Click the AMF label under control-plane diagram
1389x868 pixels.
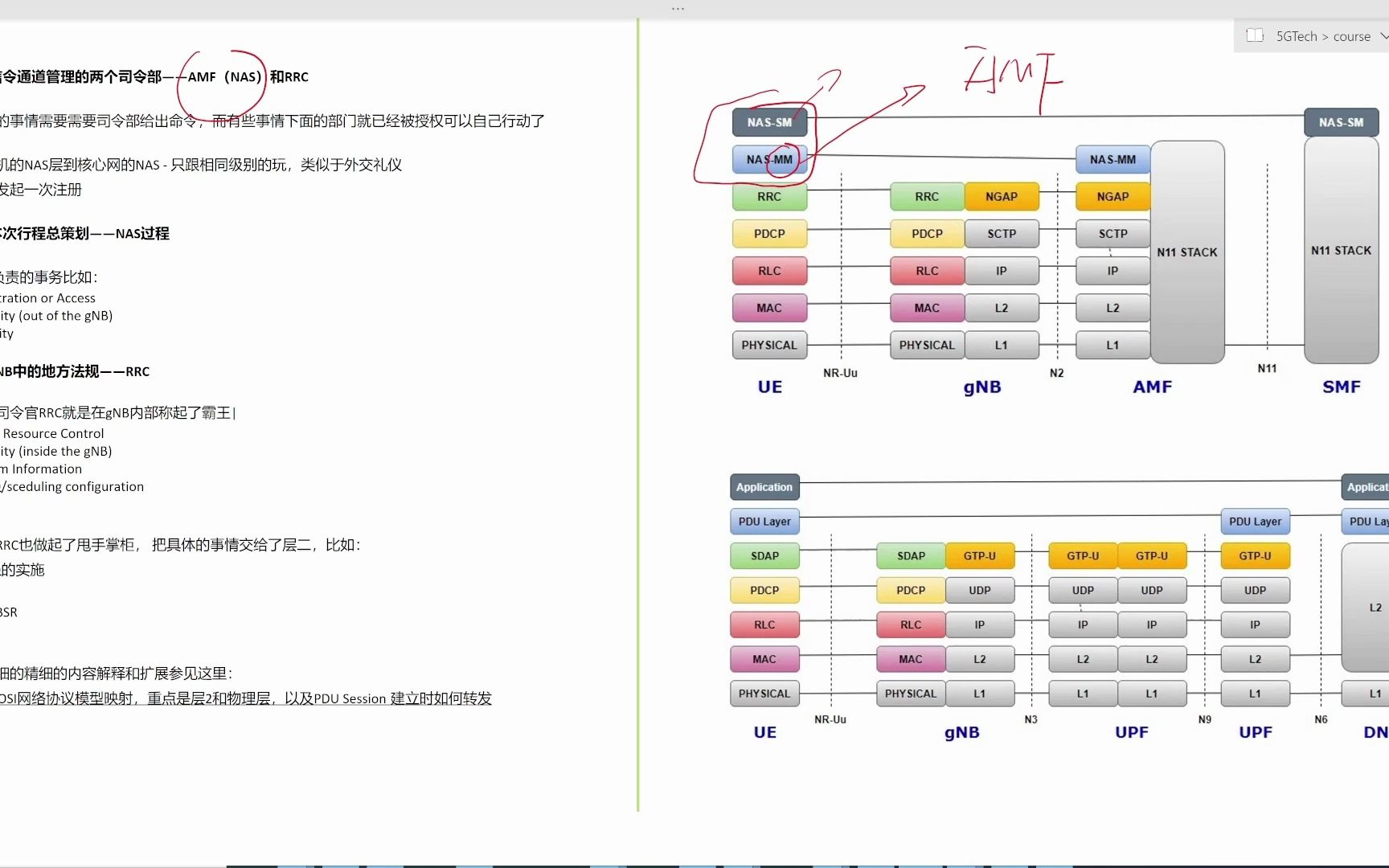click(x=1152, y=387)
